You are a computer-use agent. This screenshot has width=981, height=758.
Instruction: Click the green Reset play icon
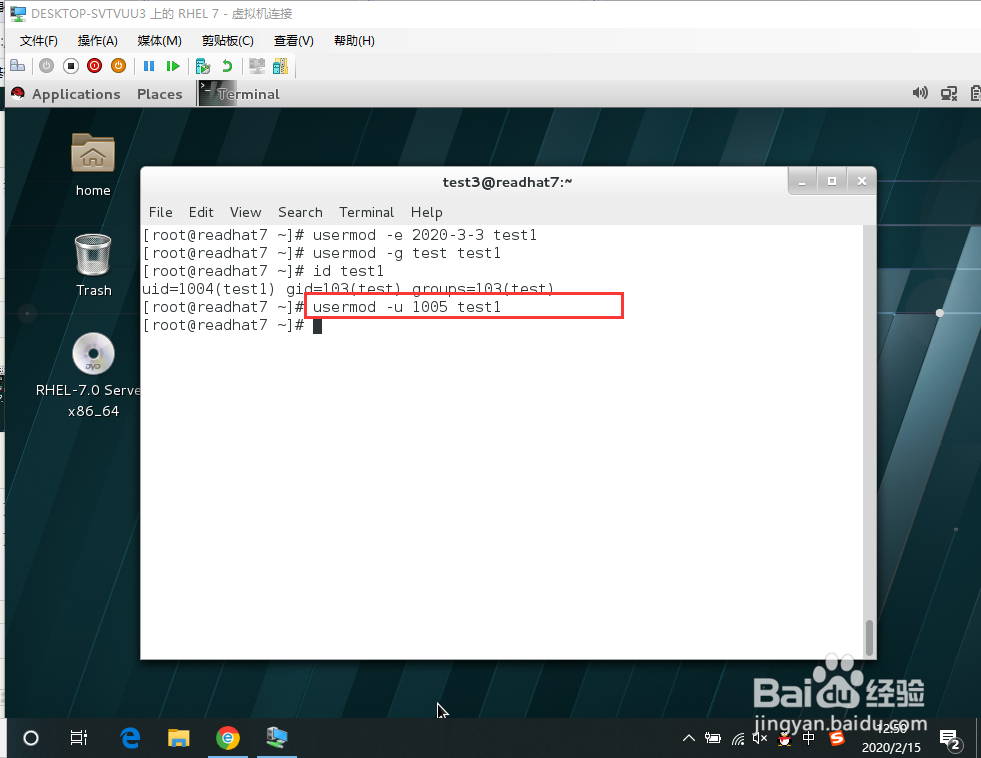173,66
